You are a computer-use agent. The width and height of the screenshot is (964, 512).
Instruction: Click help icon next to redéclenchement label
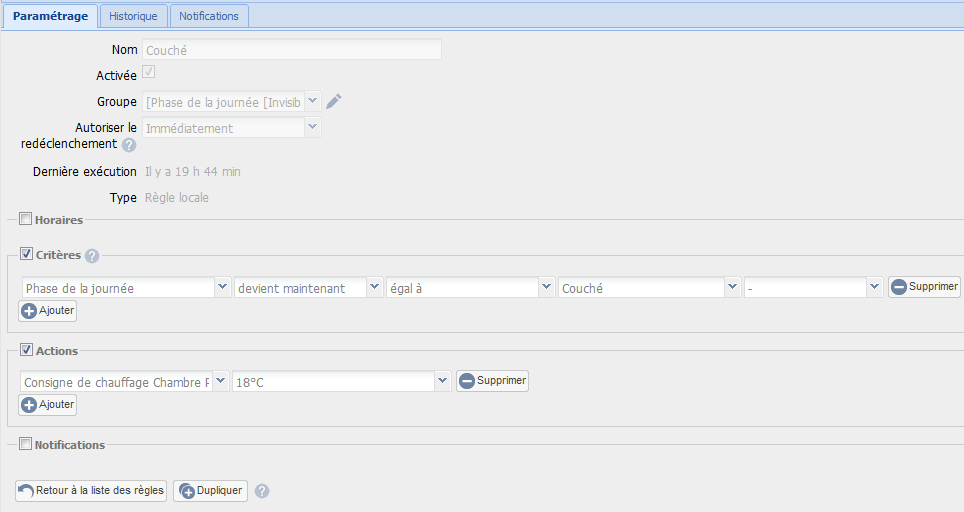tap(129, 145)
